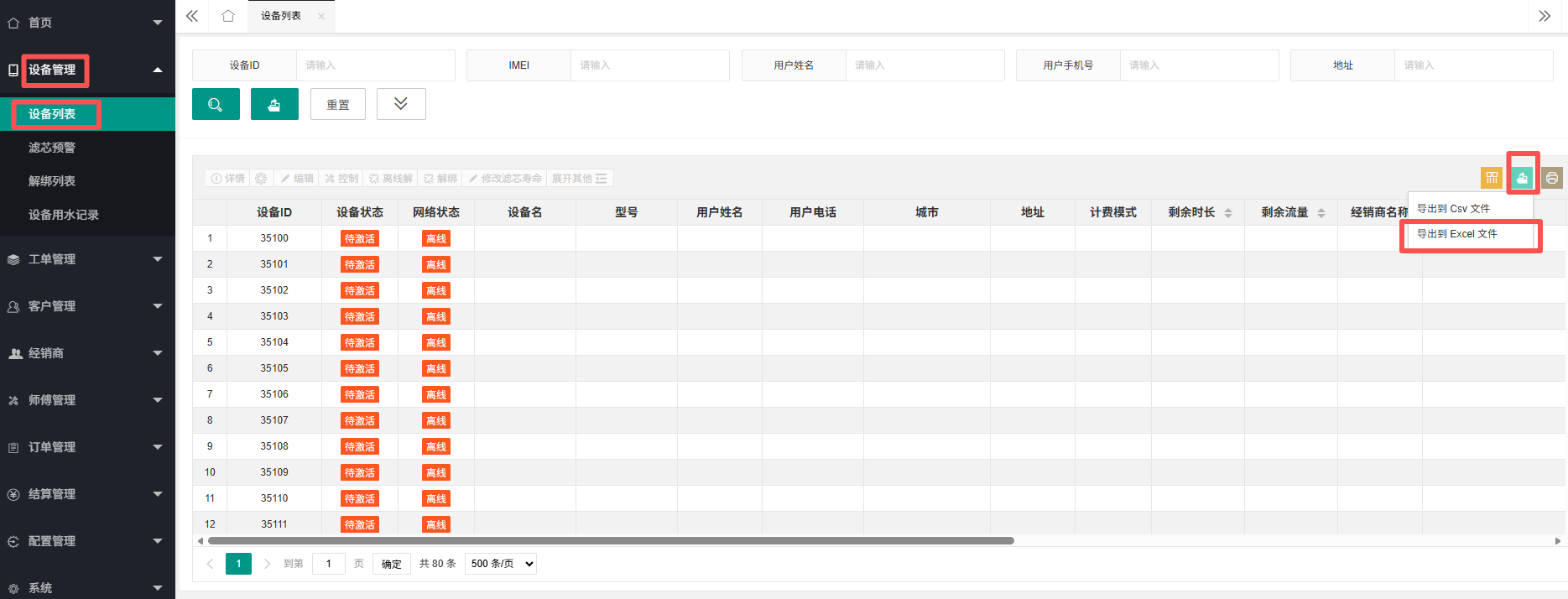Screen dimensions: 1568x599
Task: Click the green search magnifier button
Action: tap(216, 104)
